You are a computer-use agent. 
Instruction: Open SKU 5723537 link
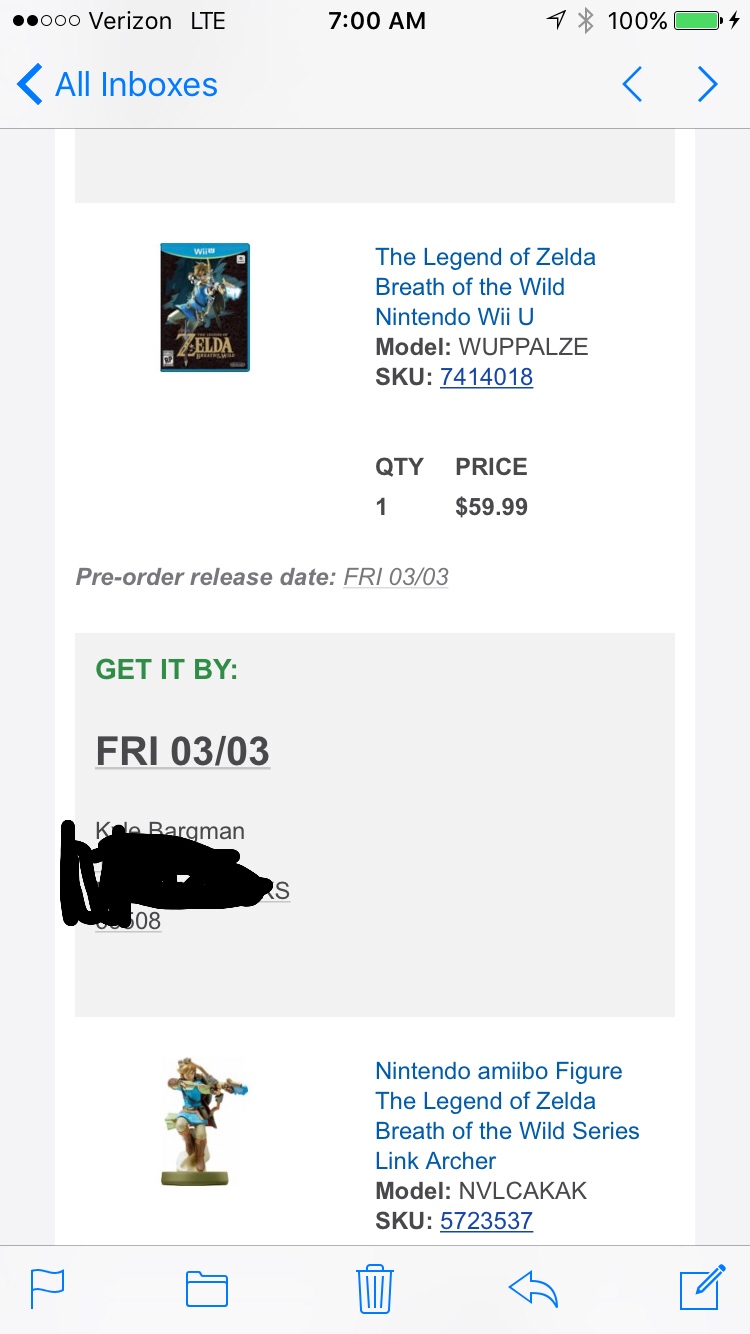[x=486, y=1221]
